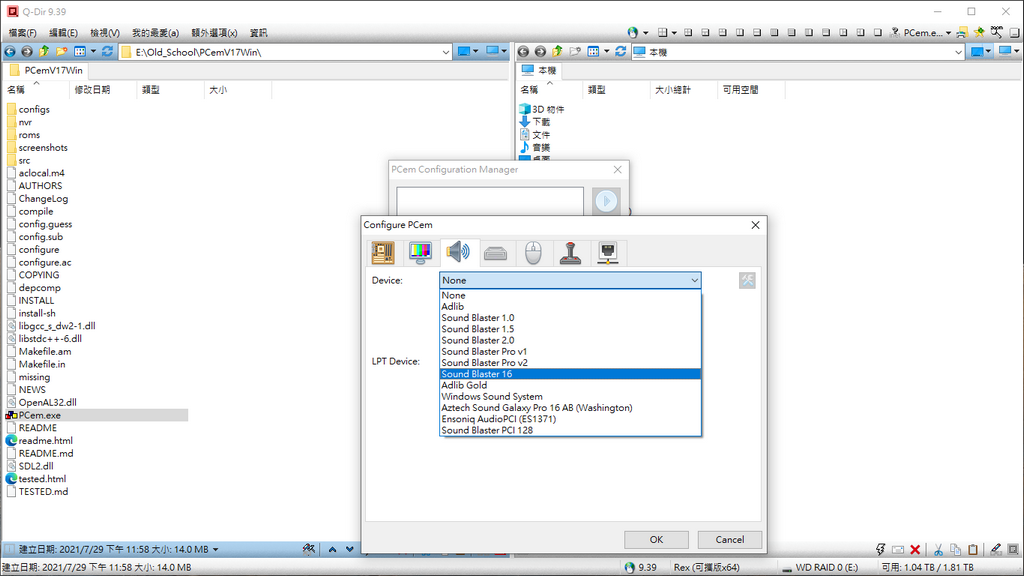Open the 檢視(V) menu
Image resolution: width=1024 pixels, height=576 pixels.
click(104, 33)
